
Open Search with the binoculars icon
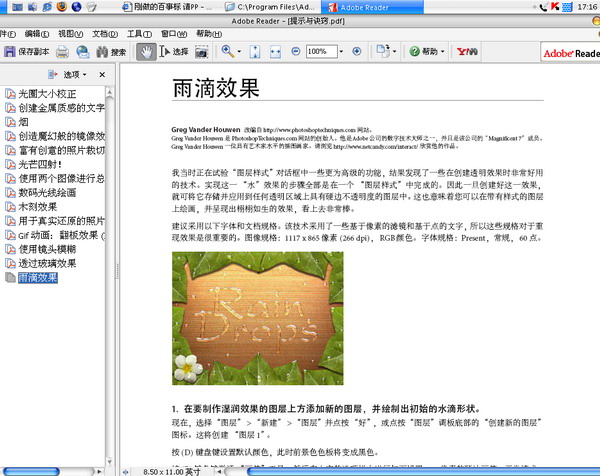[102, 52]
